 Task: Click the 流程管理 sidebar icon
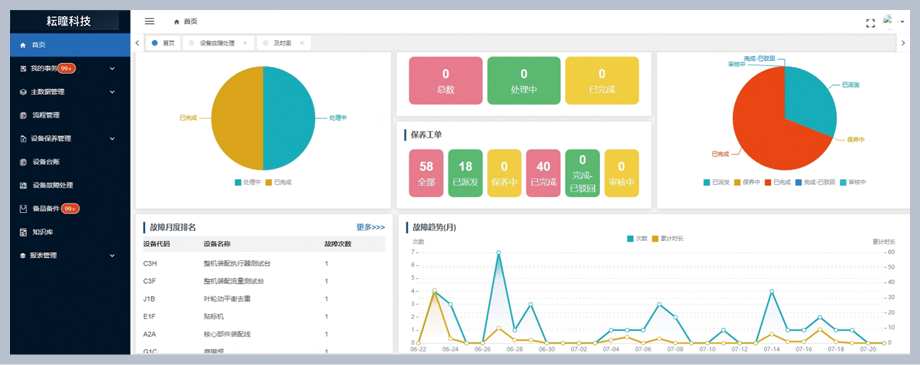pyautogui.click(x=23, y=115)
